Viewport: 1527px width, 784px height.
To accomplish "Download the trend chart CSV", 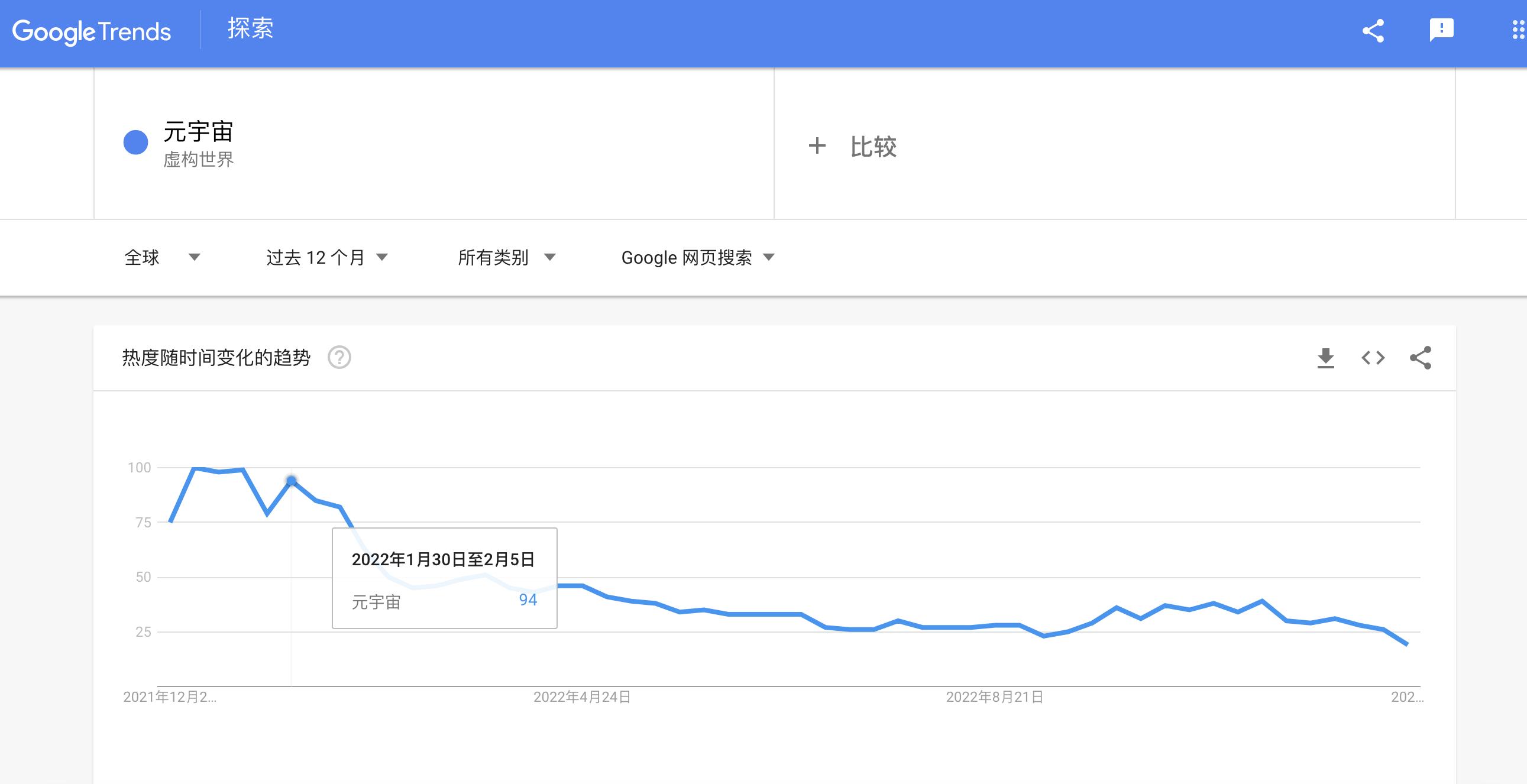I will coord(1325,358).
